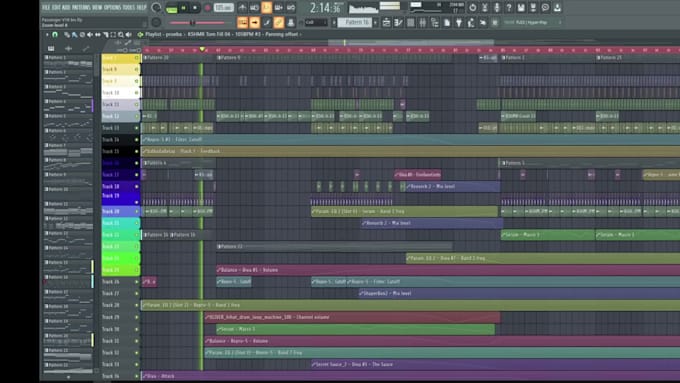Toggle the playlist magnet snap icon
The image size is (680, 383).
(55, 34)
